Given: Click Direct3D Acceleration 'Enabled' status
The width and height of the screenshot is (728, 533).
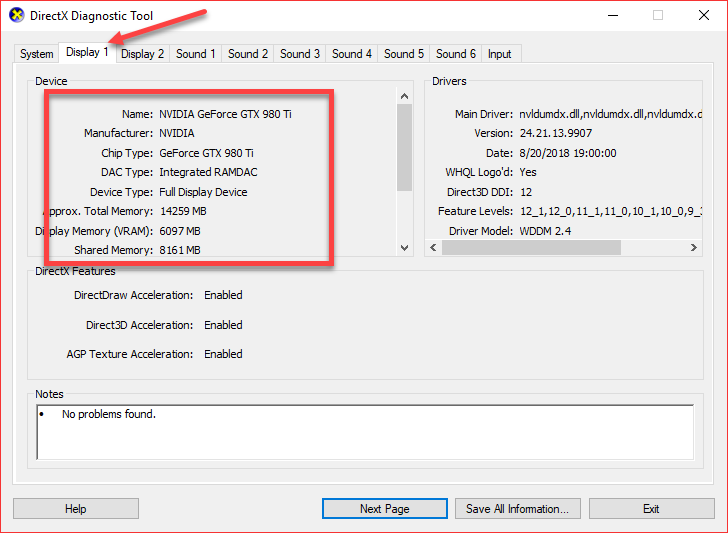Looking at the screenshot, I should (223, 325).
